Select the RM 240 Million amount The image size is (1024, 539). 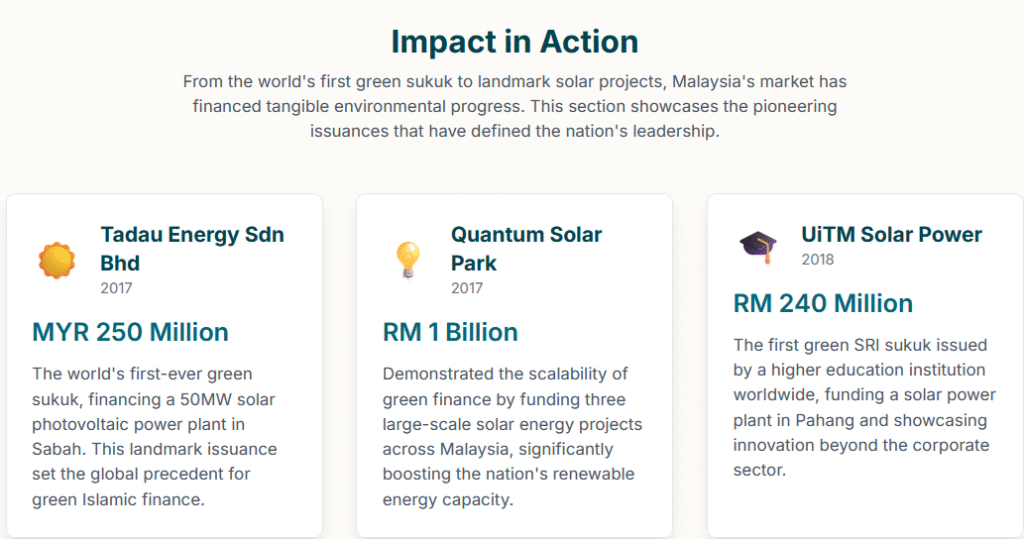point(823,303)
